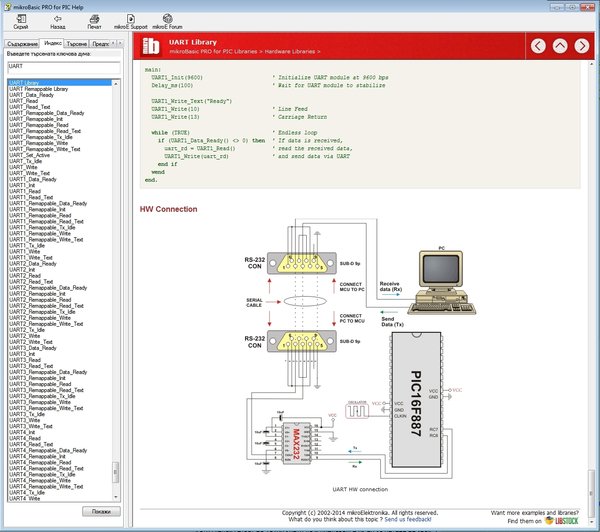Image resolution: width=600 pixels, height=532 pixels.
Task: Select UART_Remappable_Init in index list
Action: tap(36, 119)
